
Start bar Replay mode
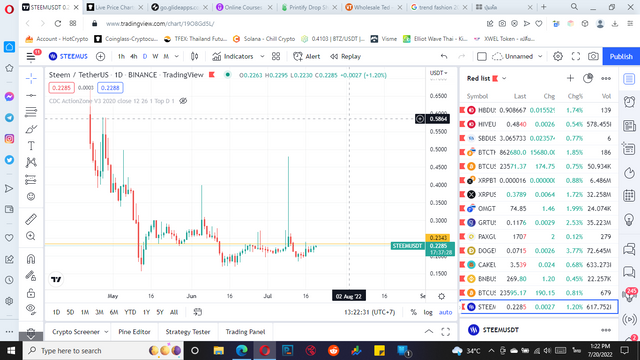(x=345, y=56)
